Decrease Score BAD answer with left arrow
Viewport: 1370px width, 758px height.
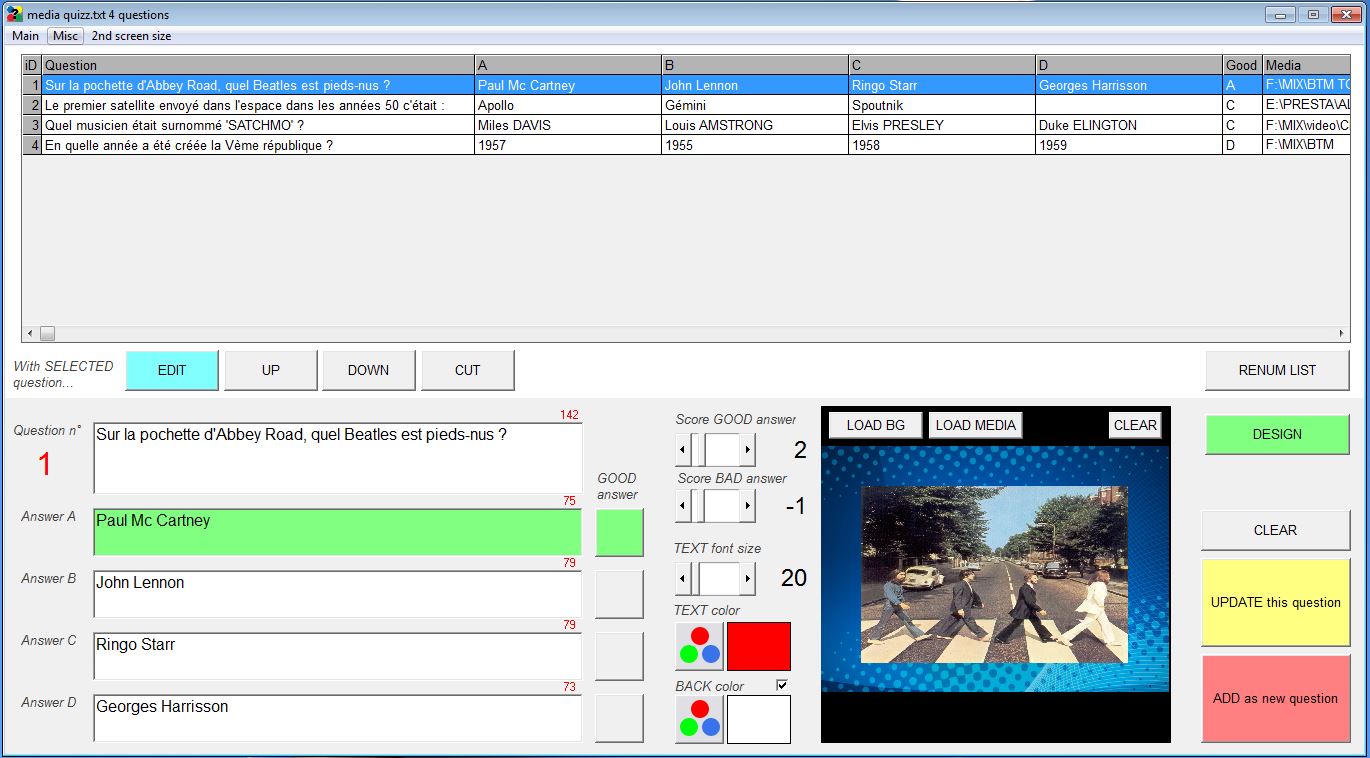683,506
